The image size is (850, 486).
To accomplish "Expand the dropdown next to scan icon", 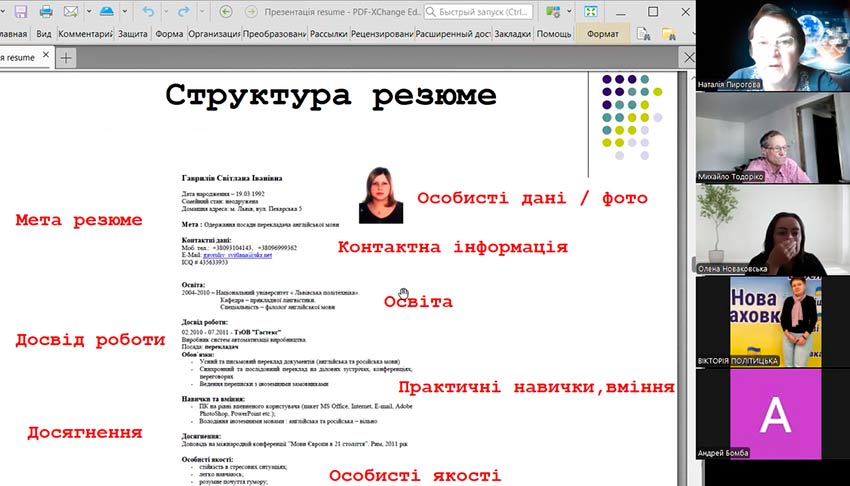I will point(123,12).
